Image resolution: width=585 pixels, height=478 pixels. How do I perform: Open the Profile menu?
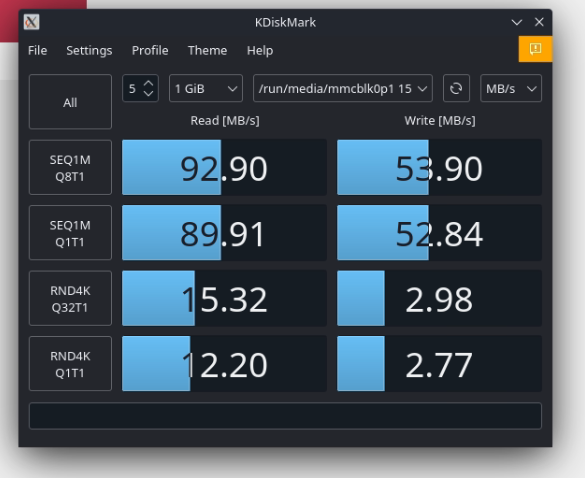(x=150, y=50)
